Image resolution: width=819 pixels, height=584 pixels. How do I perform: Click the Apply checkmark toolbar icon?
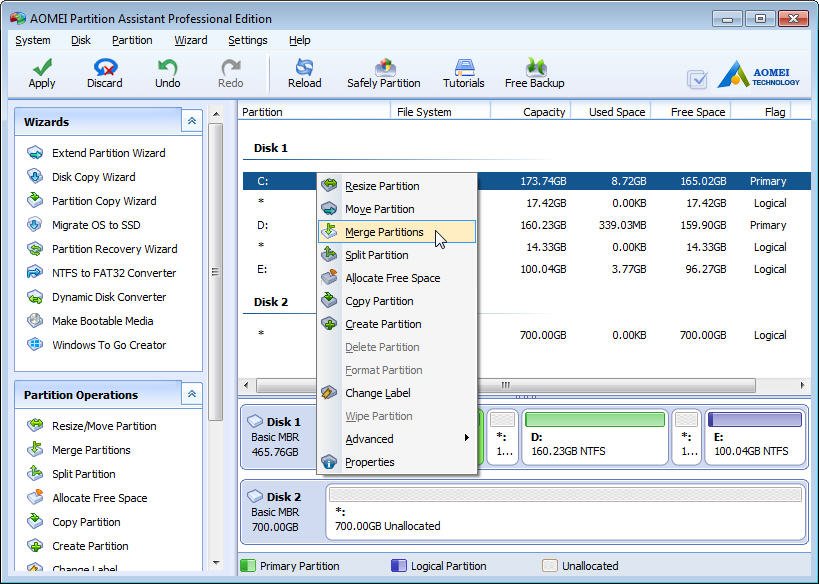[x=42, y=67]
